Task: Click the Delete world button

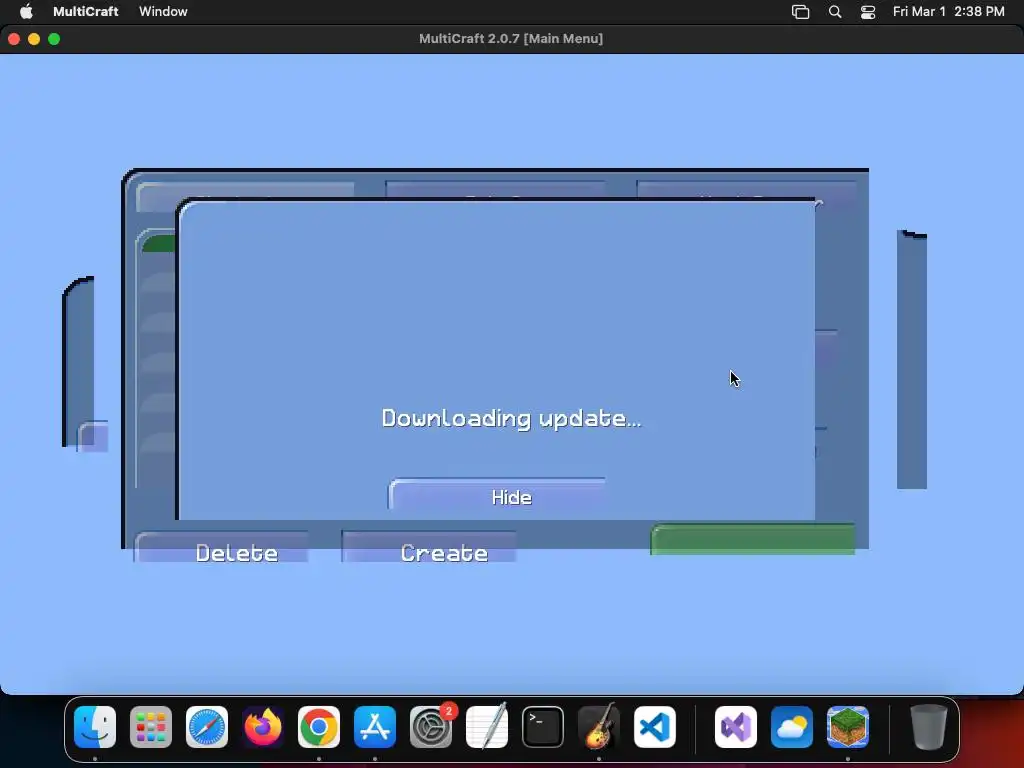Action: click(221, 547)
